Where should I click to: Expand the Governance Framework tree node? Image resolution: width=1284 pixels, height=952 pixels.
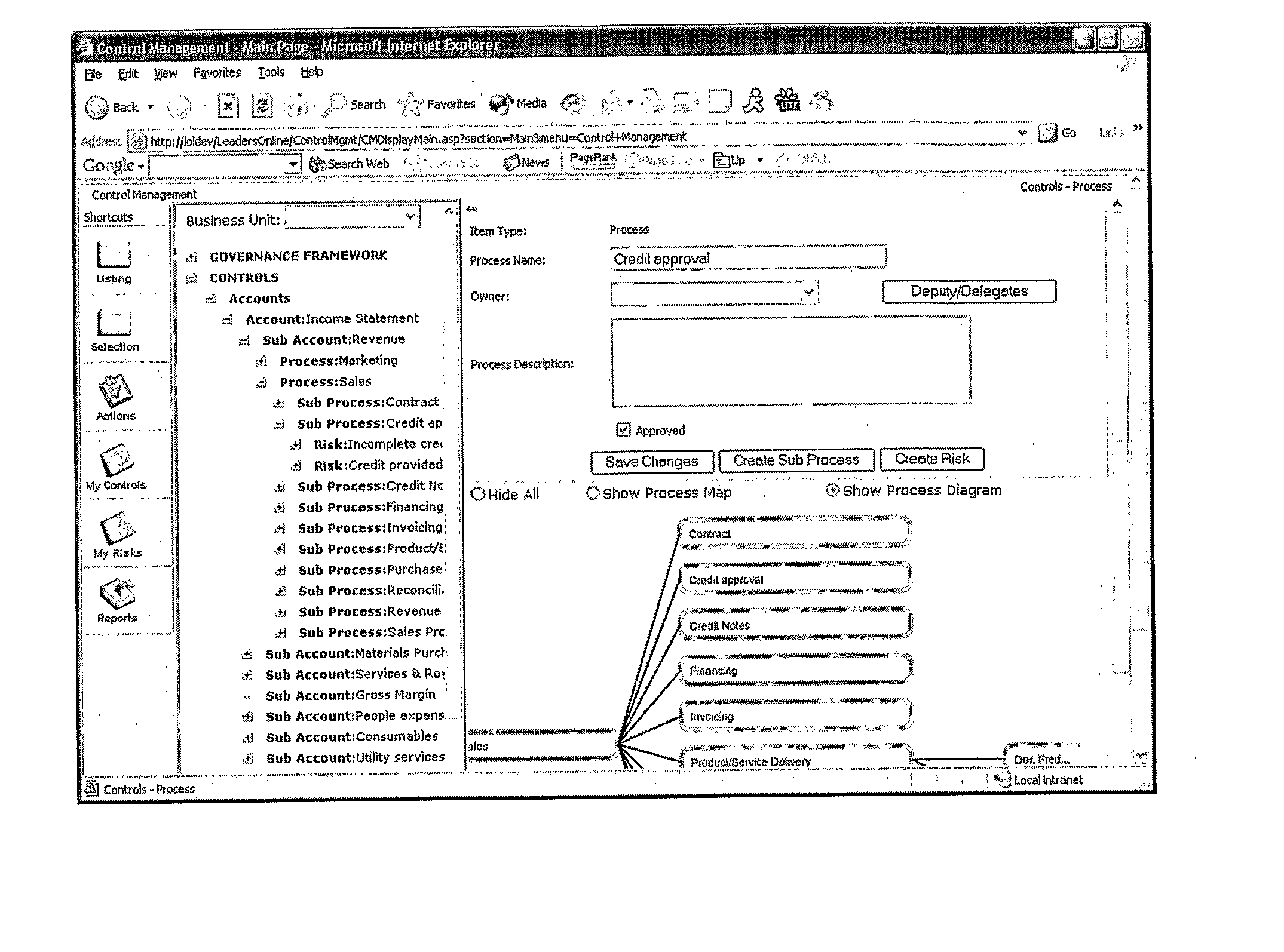[x=191, y=257]
